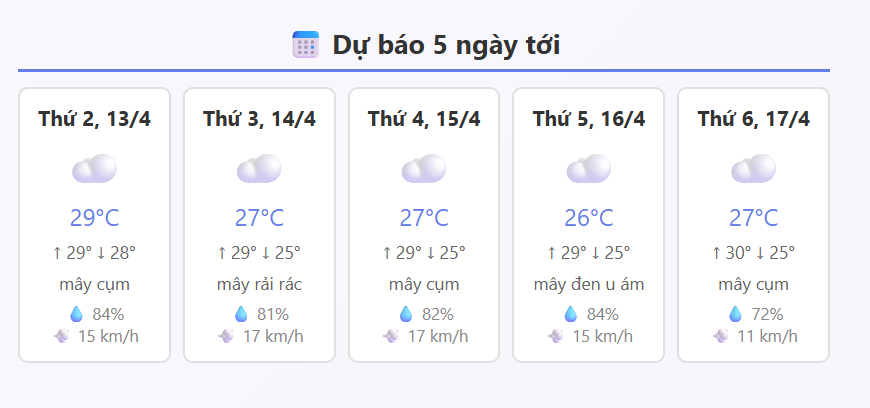Click the "mây rải rác" description text

(259, 285)
